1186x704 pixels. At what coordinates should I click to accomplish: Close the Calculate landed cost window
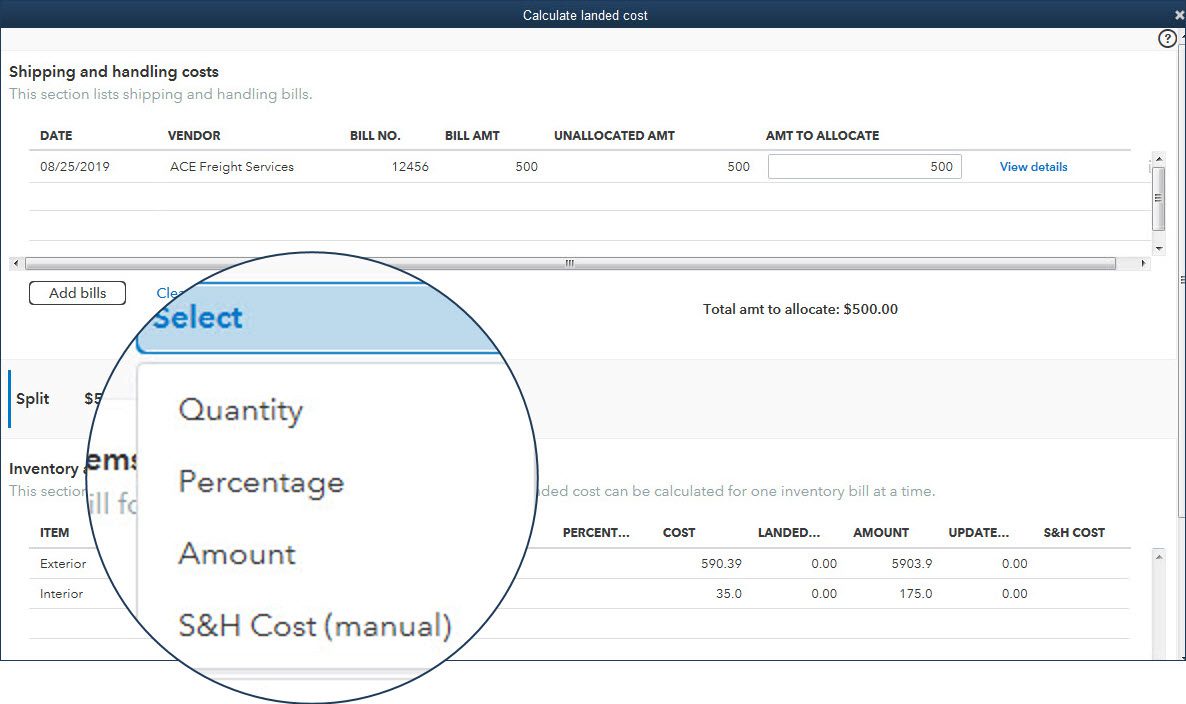click(x=1179, y=15)
